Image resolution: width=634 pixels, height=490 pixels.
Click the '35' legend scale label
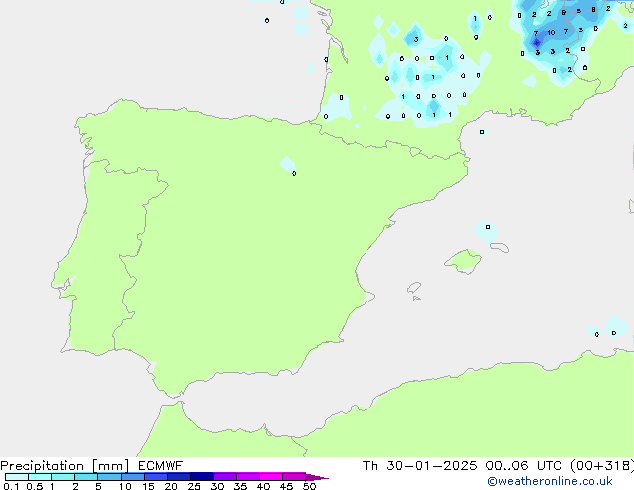240,486
